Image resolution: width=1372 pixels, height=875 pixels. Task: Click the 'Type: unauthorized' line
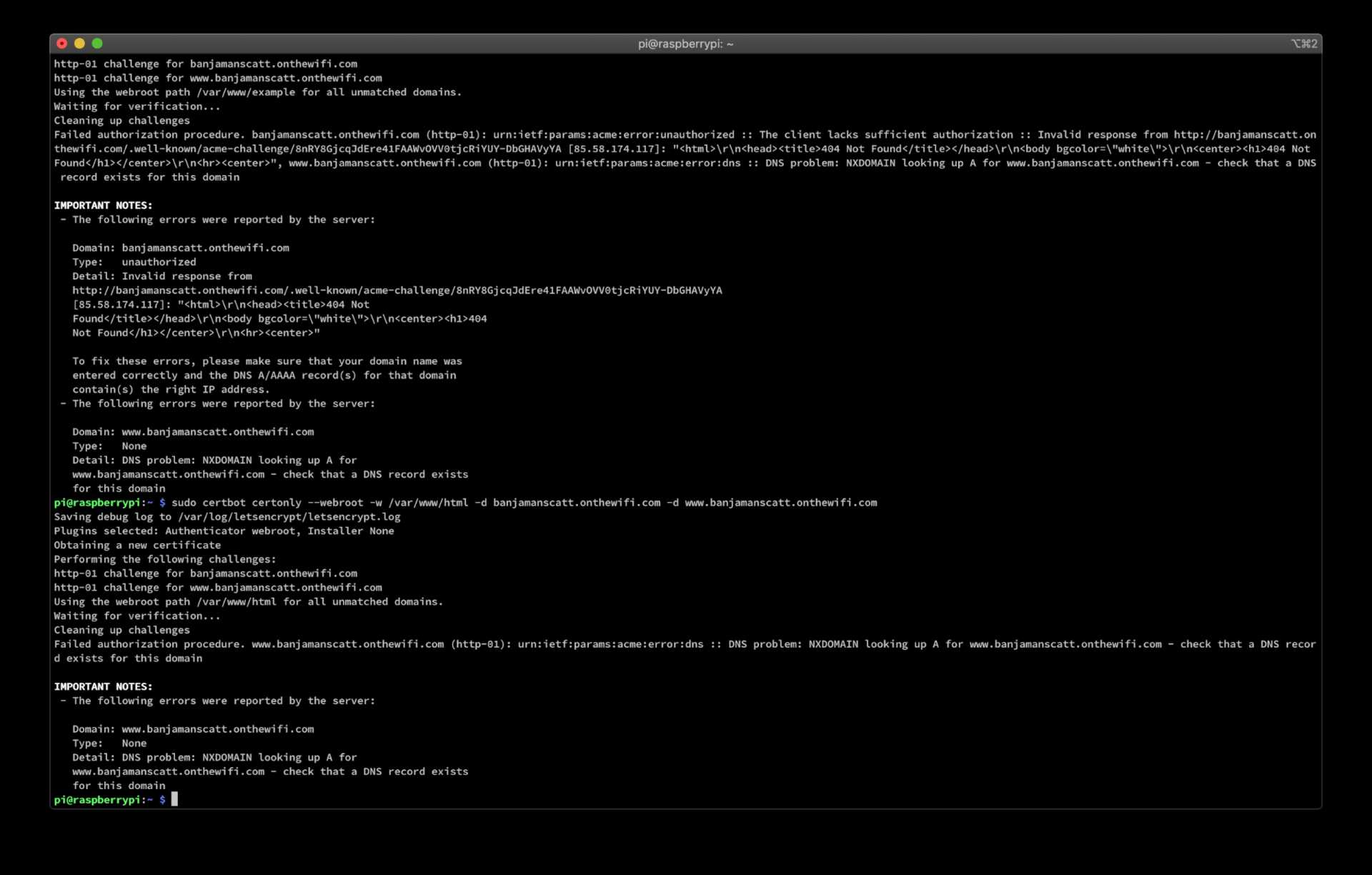pos(134,262)
